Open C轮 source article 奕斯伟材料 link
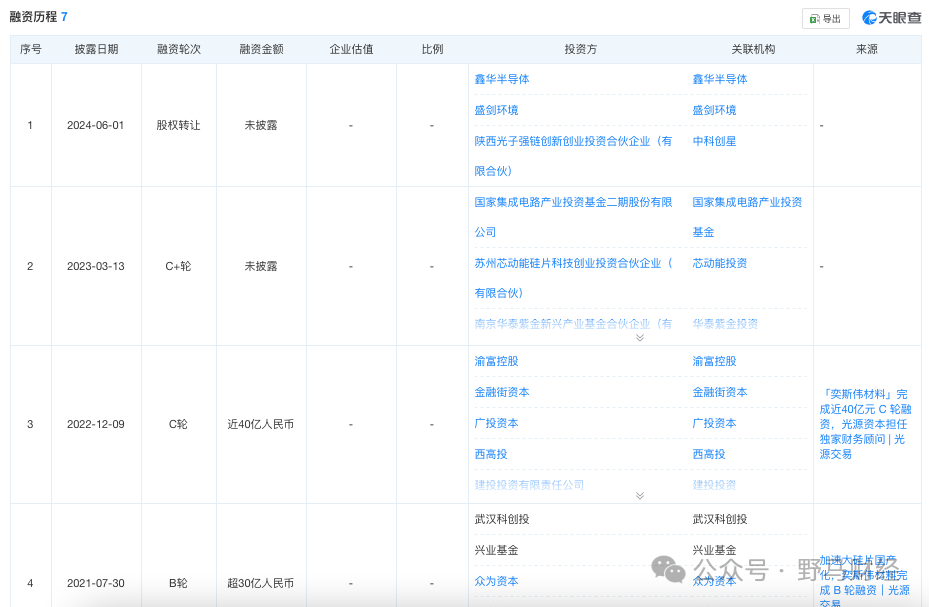Image resolution: width=929 pixels, height=607 pixels. [865, 424]
